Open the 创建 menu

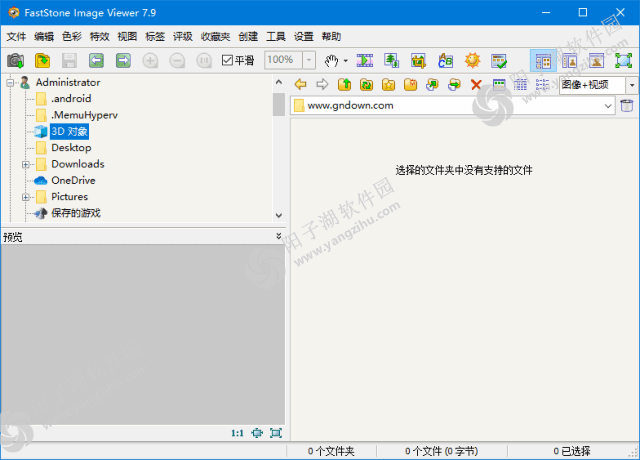248,37
